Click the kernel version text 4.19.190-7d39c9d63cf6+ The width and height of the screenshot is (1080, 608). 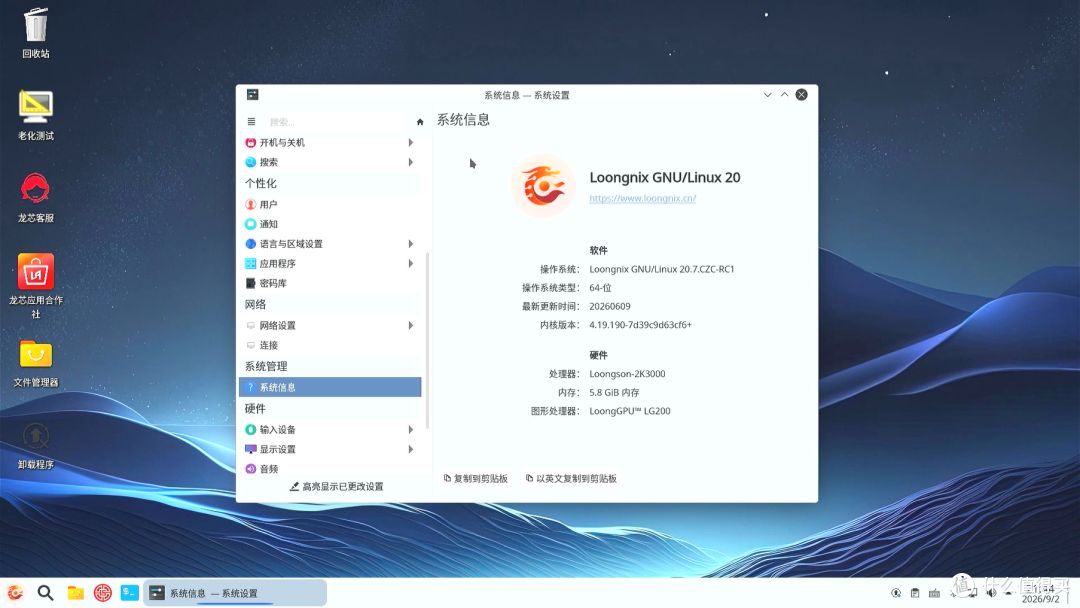(641, 325)
